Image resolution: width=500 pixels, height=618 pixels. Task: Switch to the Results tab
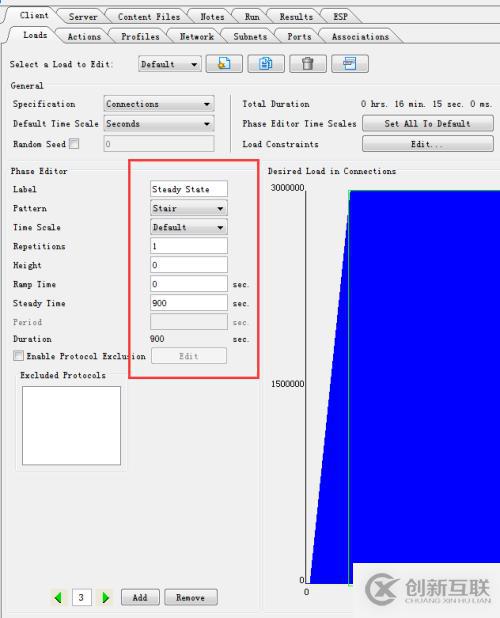coord(296,17)
